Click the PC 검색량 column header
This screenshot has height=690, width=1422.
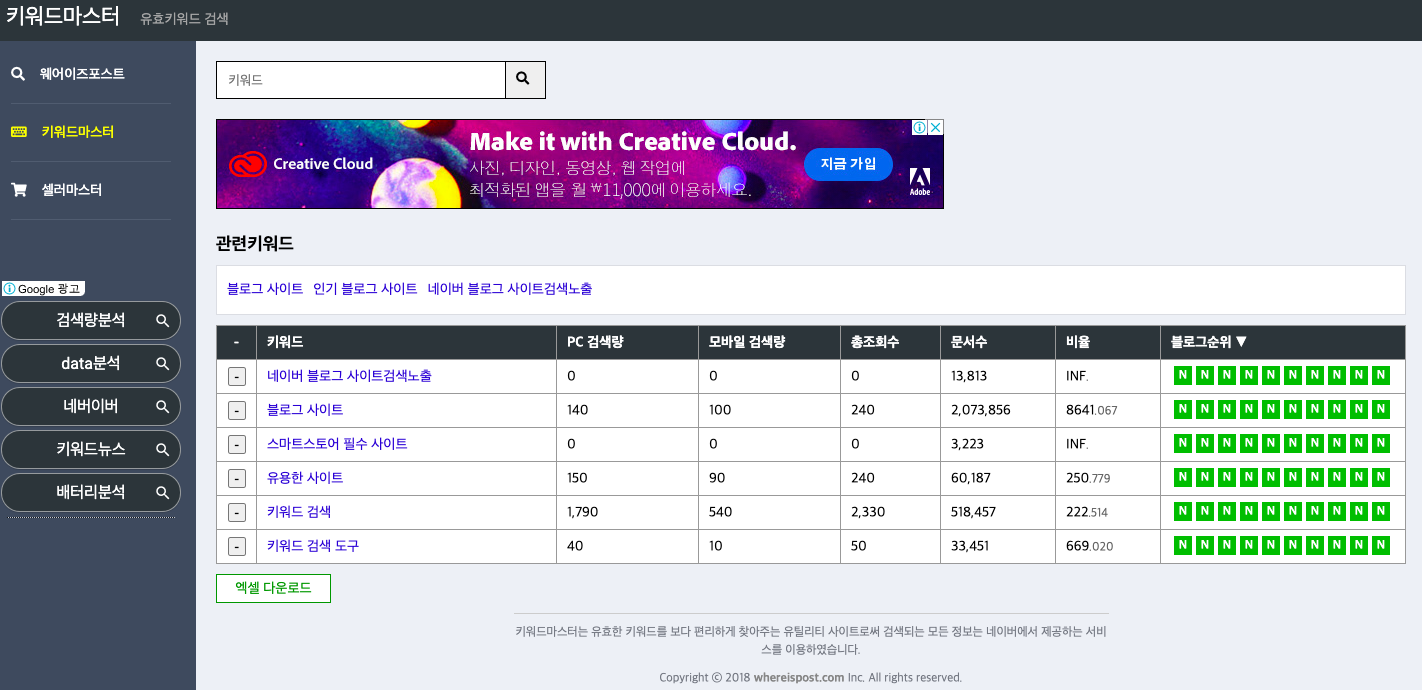click(x=627, y=342)
